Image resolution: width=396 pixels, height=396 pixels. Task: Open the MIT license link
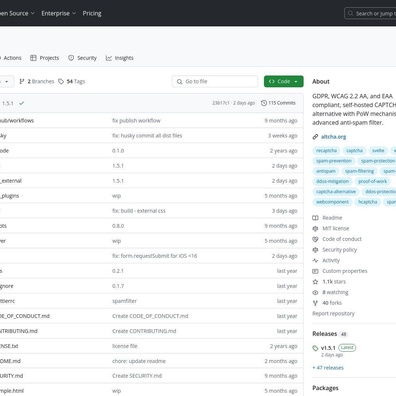(x=336, y=228)
